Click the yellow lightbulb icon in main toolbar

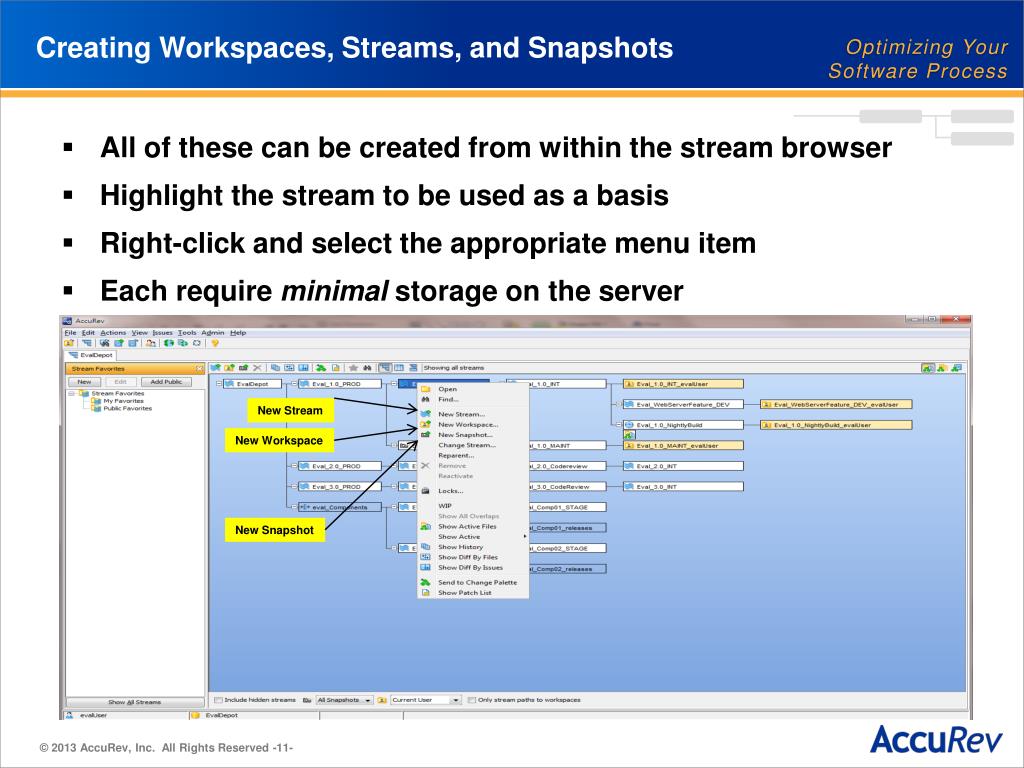tap(215, 343)
